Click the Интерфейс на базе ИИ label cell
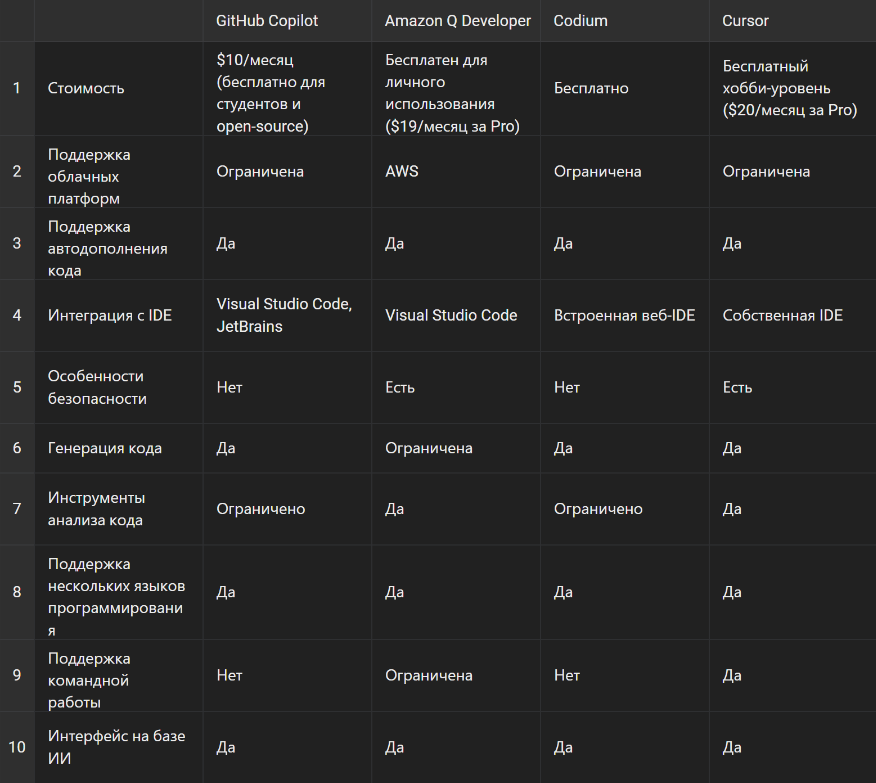The width and height of the screenshot is (876, 783). (118, 747)
